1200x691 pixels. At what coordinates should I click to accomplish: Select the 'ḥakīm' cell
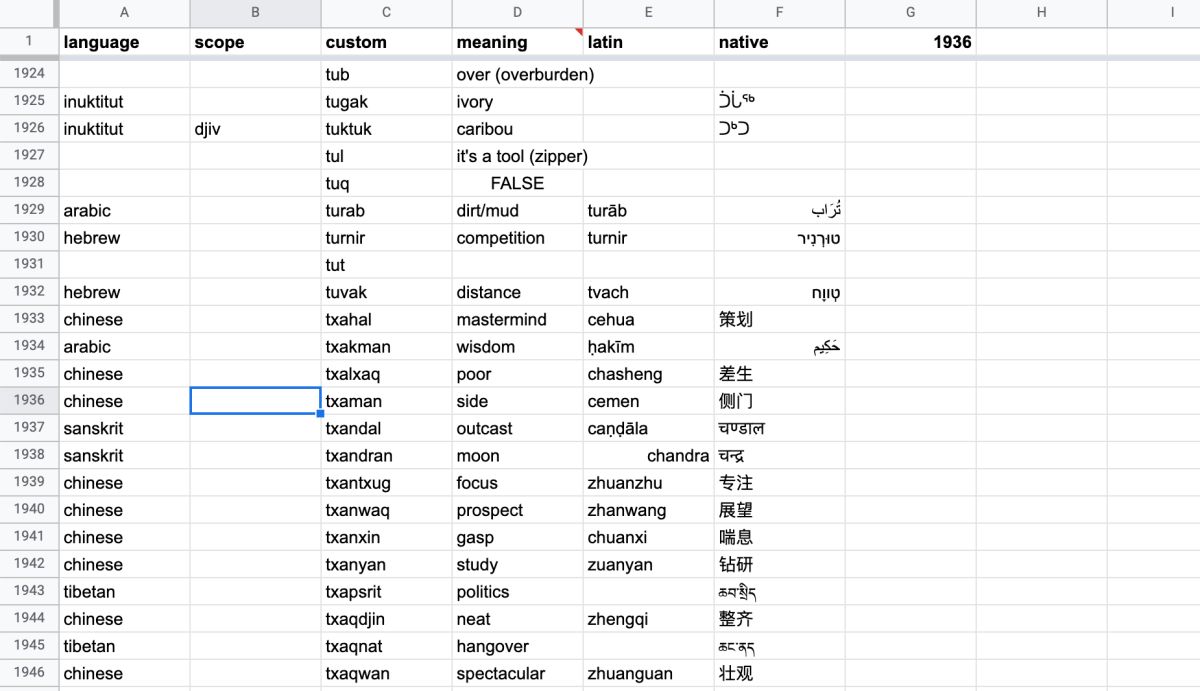pyautogui.click(x=649, y=347)
